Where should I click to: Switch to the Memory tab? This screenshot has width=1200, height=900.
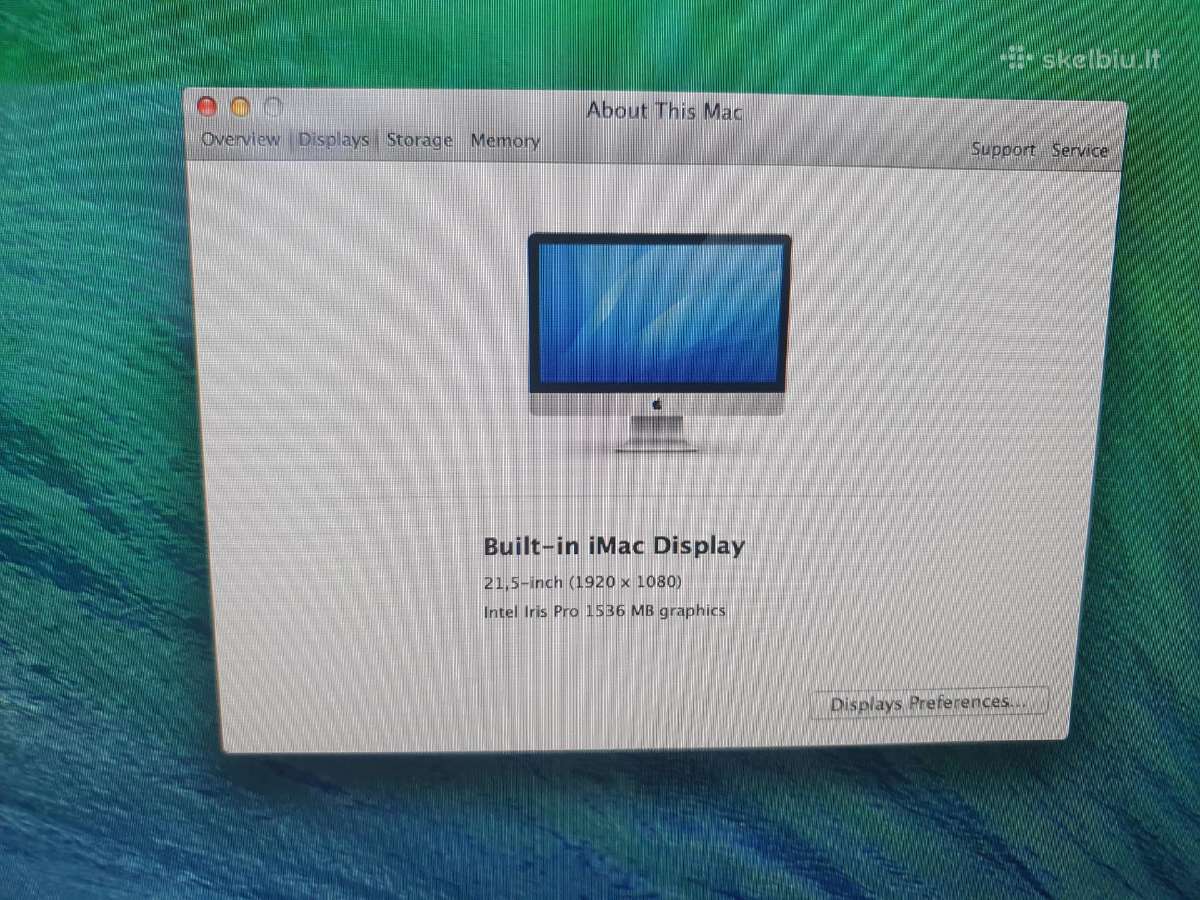pyautogui.click(x=505, y=141)
